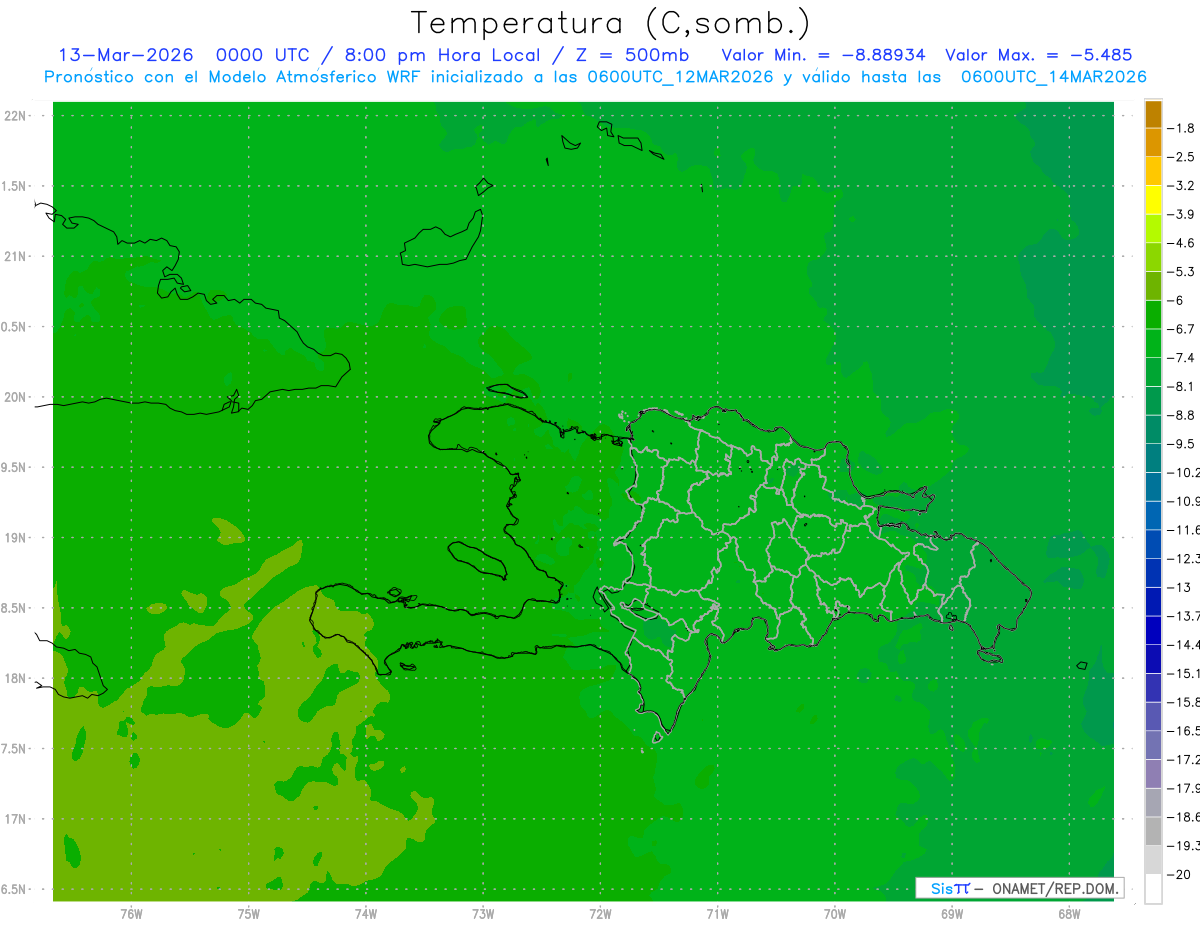Click the '-3.2' colorbar value
Viewport: 1200px width, 927px height.
[x=1181, y=186]
